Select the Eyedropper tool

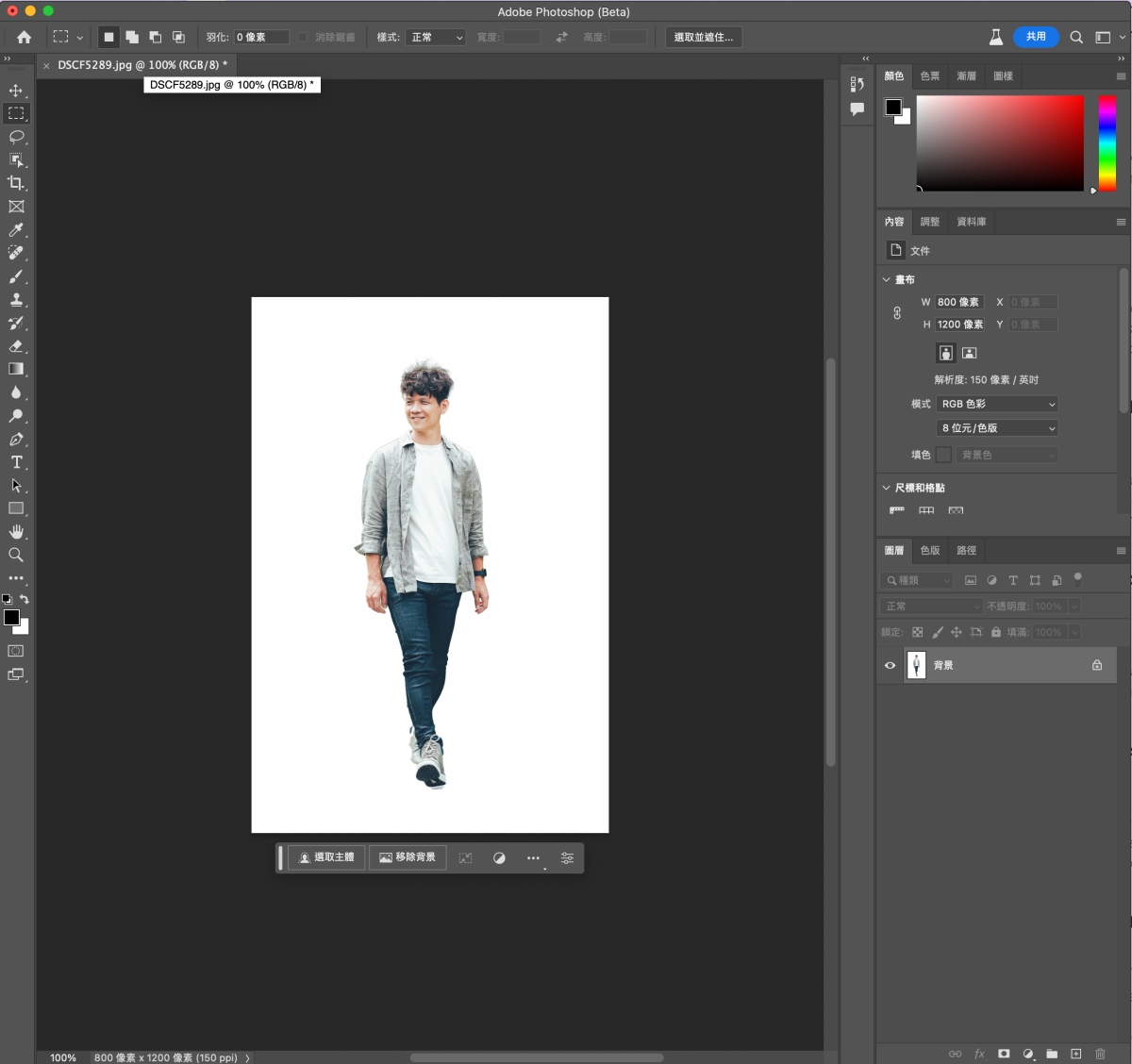(x=16, y=230)
